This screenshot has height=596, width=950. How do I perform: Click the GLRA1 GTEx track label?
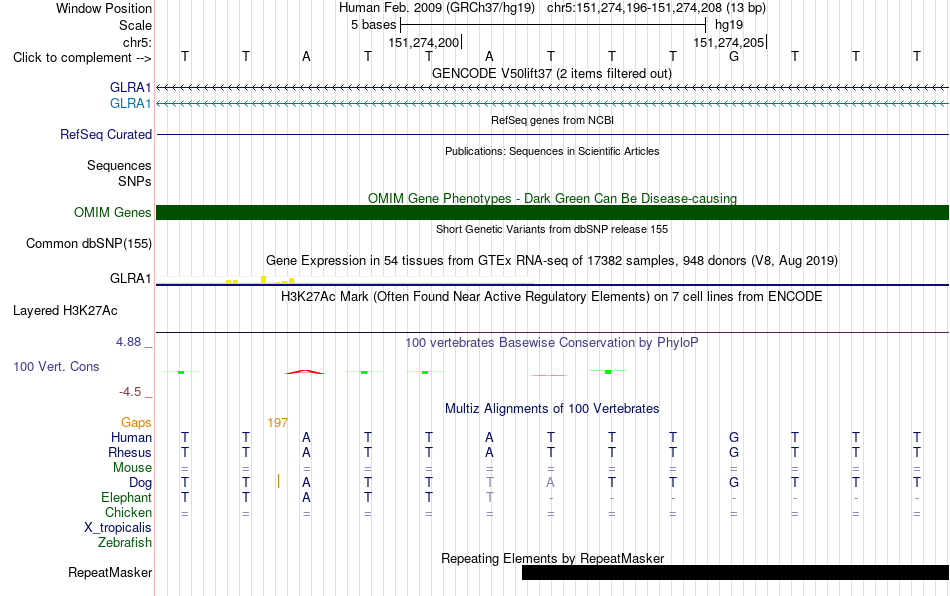click(x=130, y=279)
